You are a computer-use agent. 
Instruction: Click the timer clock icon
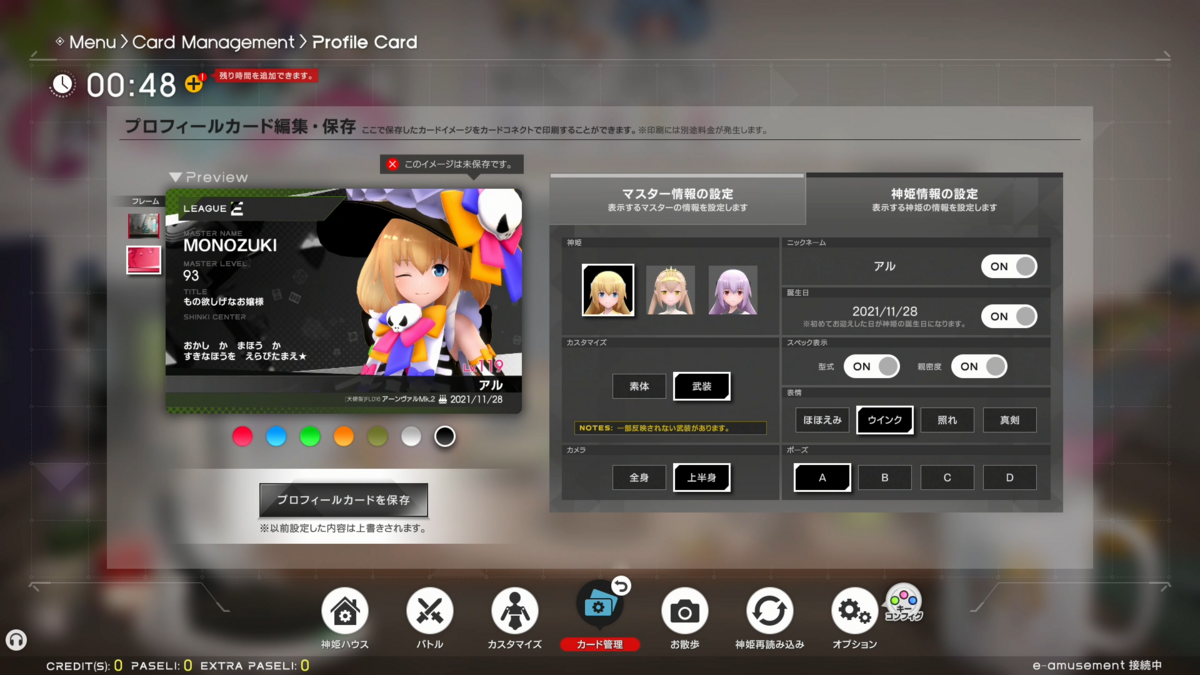(x=63, y=85)
